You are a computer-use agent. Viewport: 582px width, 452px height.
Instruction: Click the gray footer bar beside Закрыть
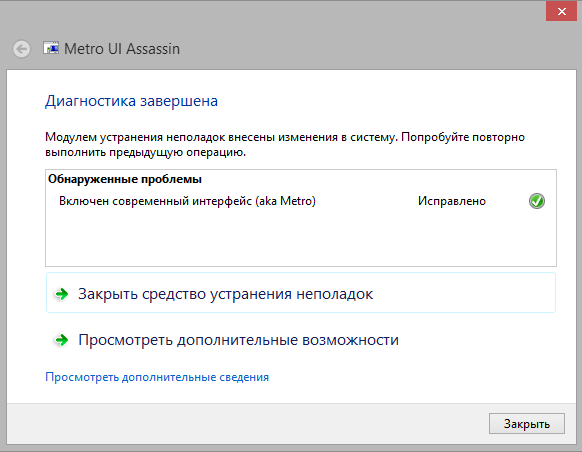(x=245, y=423)
